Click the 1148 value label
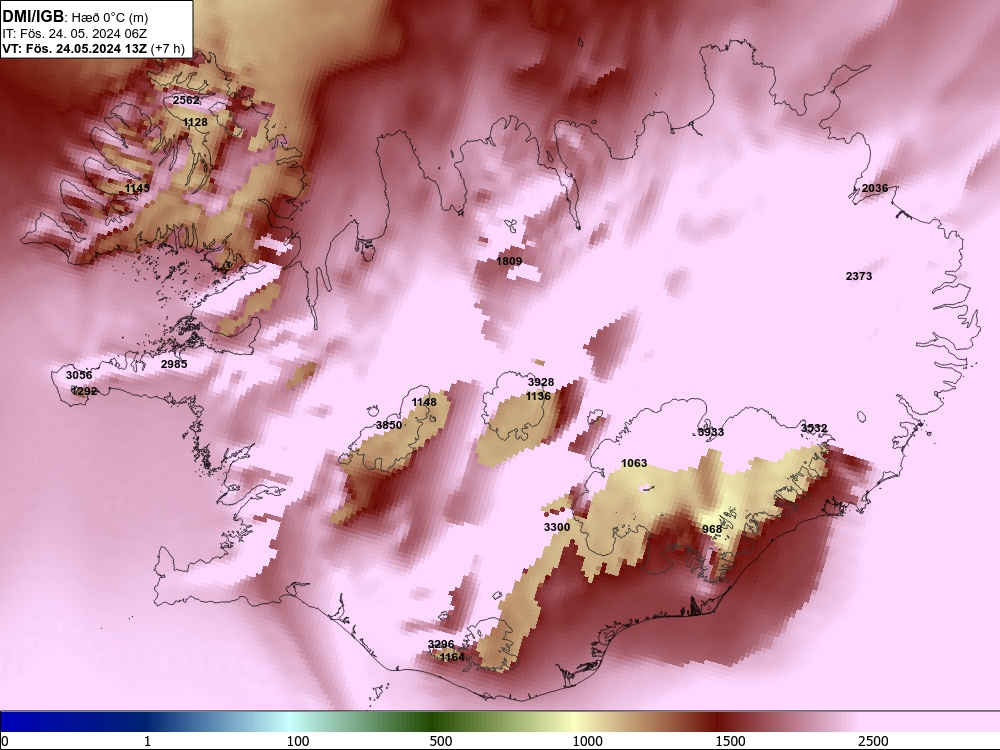 (424, 402)
